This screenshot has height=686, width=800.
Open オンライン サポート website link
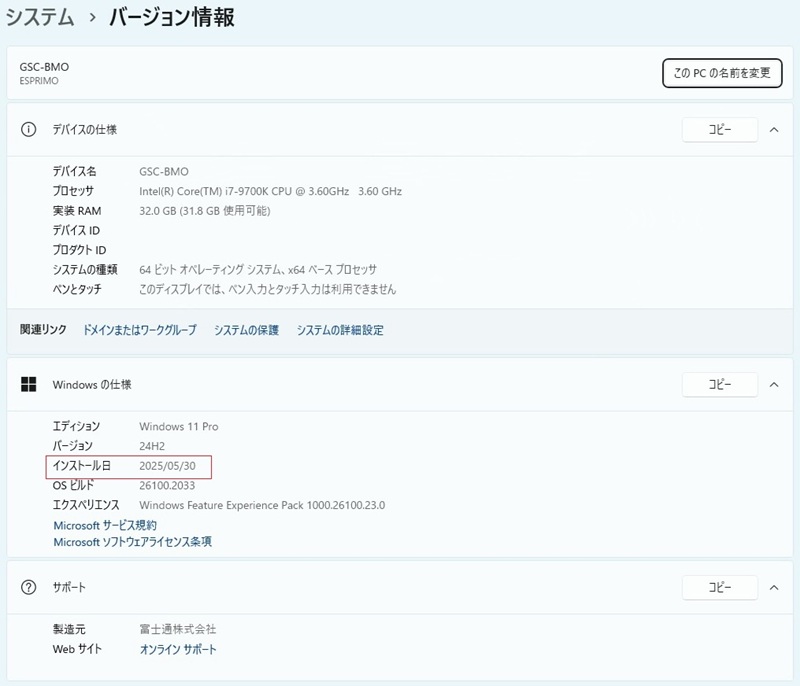(x=178, y=649)
